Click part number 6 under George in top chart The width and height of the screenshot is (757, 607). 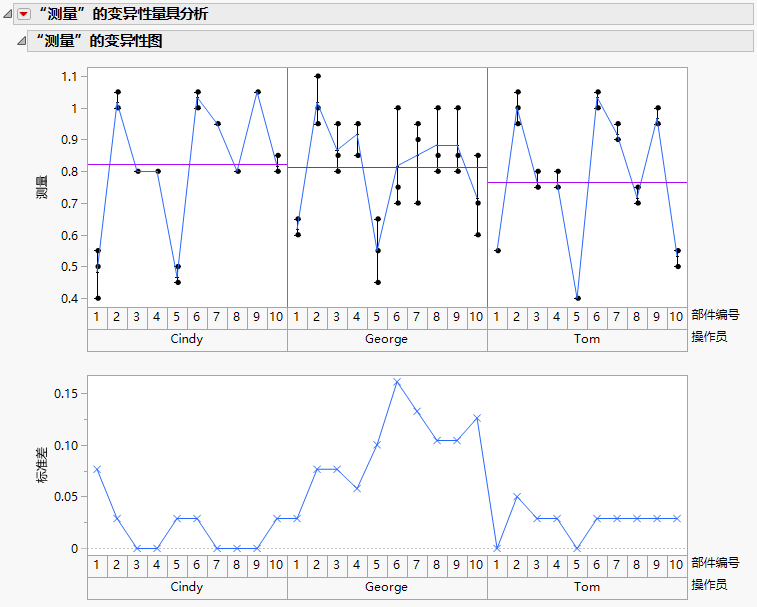(397, 317)
